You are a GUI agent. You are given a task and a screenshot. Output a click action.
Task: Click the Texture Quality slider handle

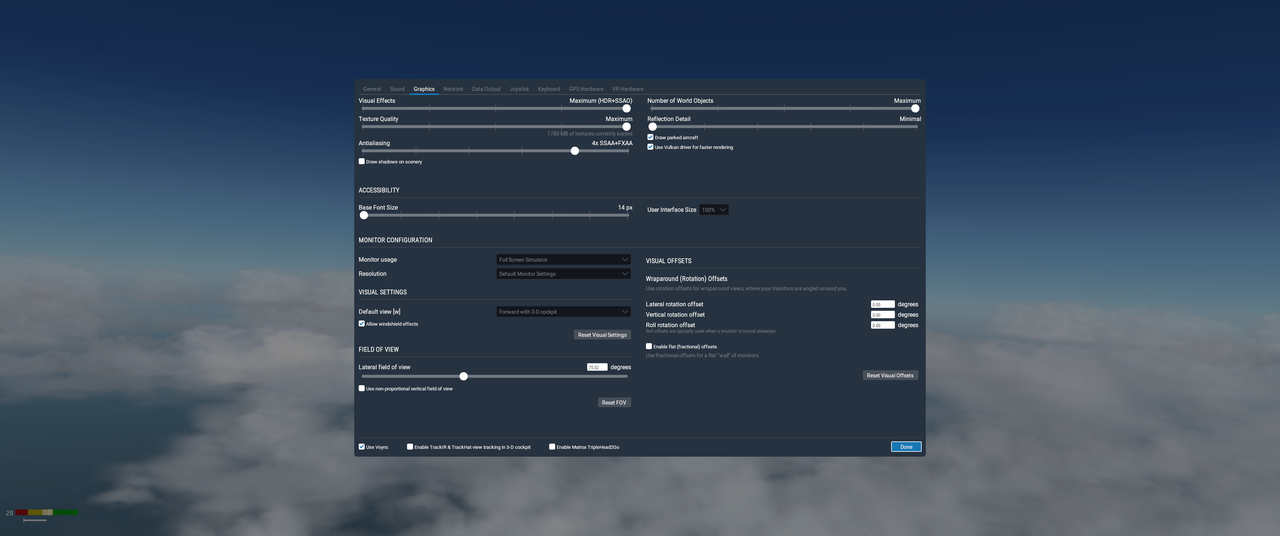click(x=626, y=127)
